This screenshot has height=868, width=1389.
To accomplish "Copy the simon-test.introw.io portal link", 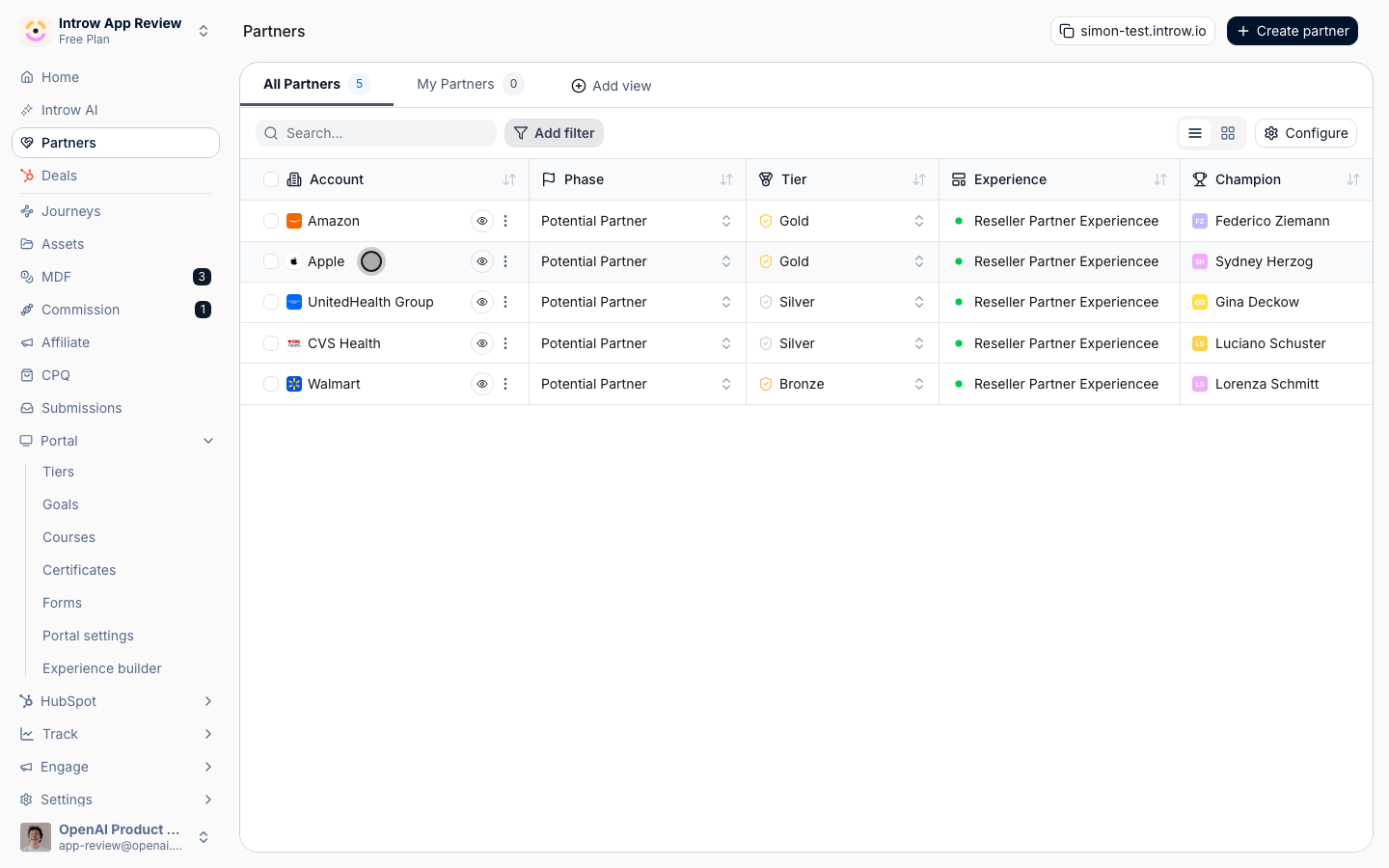I will click(x=1132, y=31).
